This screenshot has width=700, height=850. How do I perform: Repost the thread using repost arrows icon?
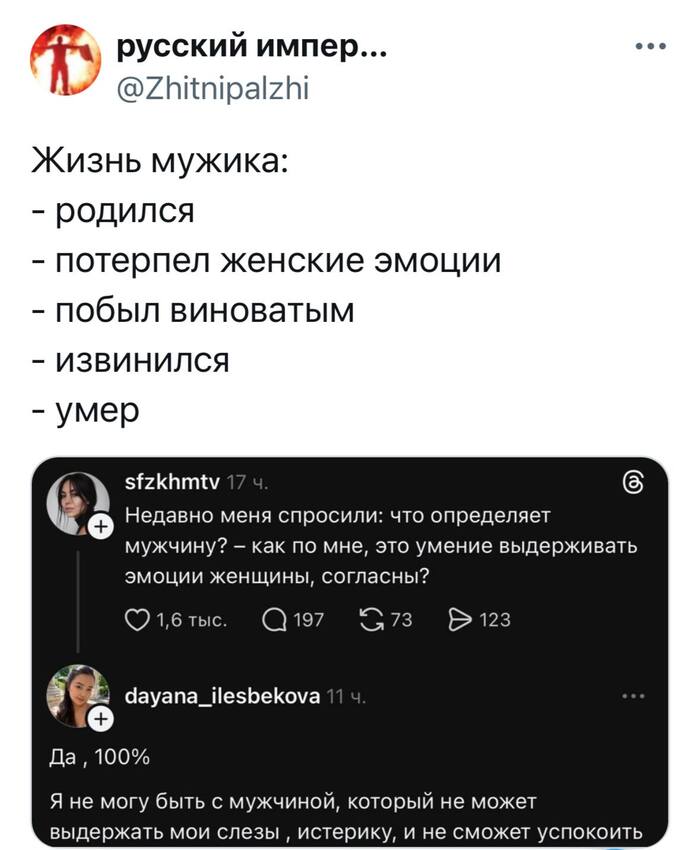tap(370, 620)
